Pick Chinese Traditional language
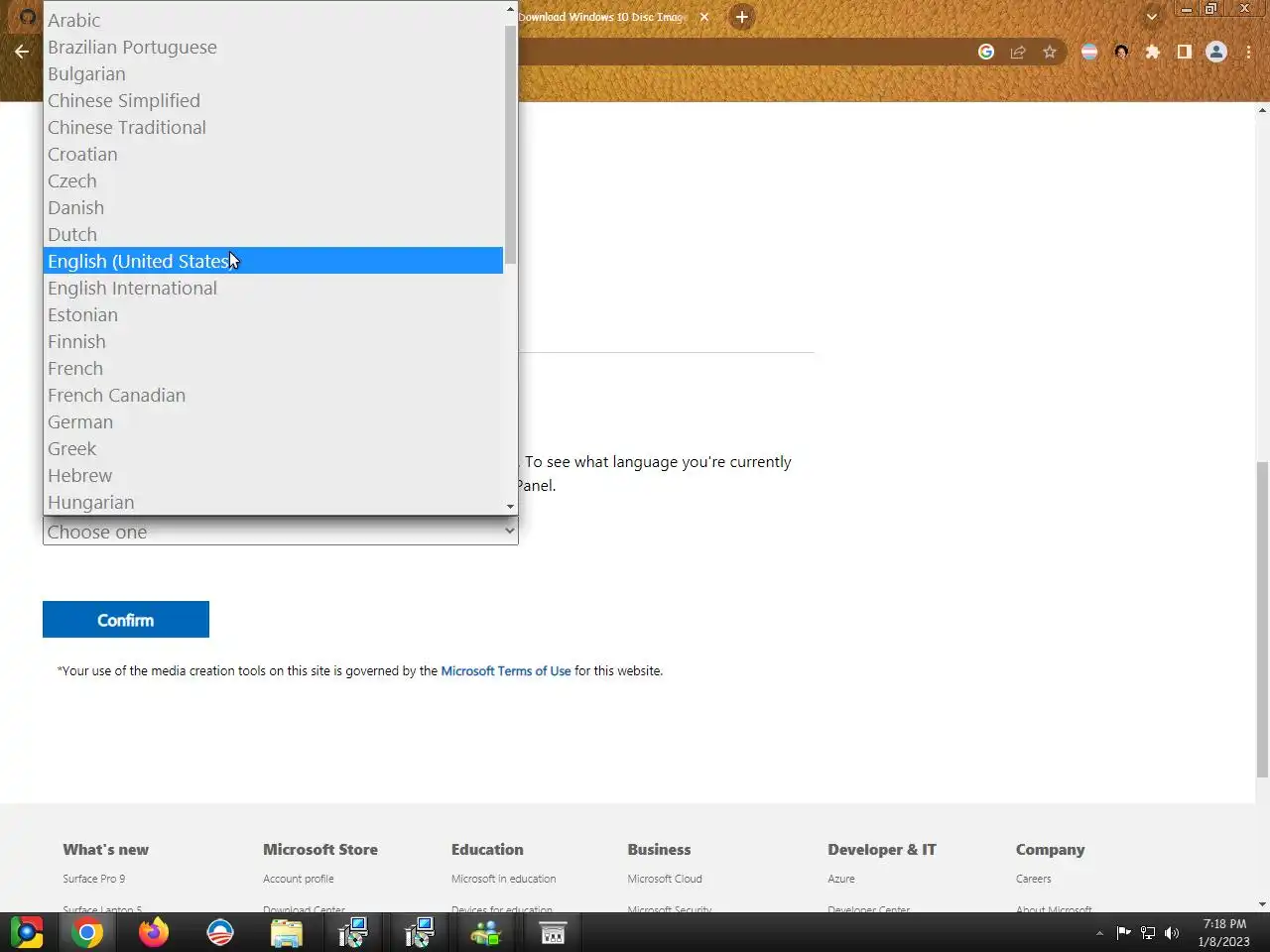 [x=274, y=127]
